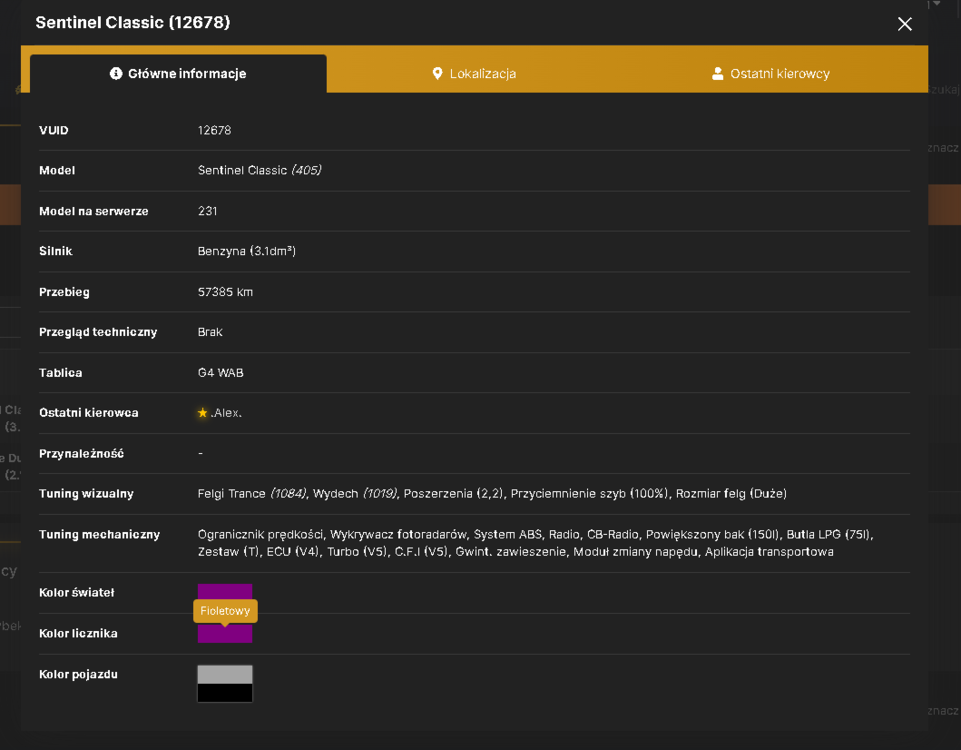Select the VUID value 12678

pyautogui.click(x=215, y=131)
